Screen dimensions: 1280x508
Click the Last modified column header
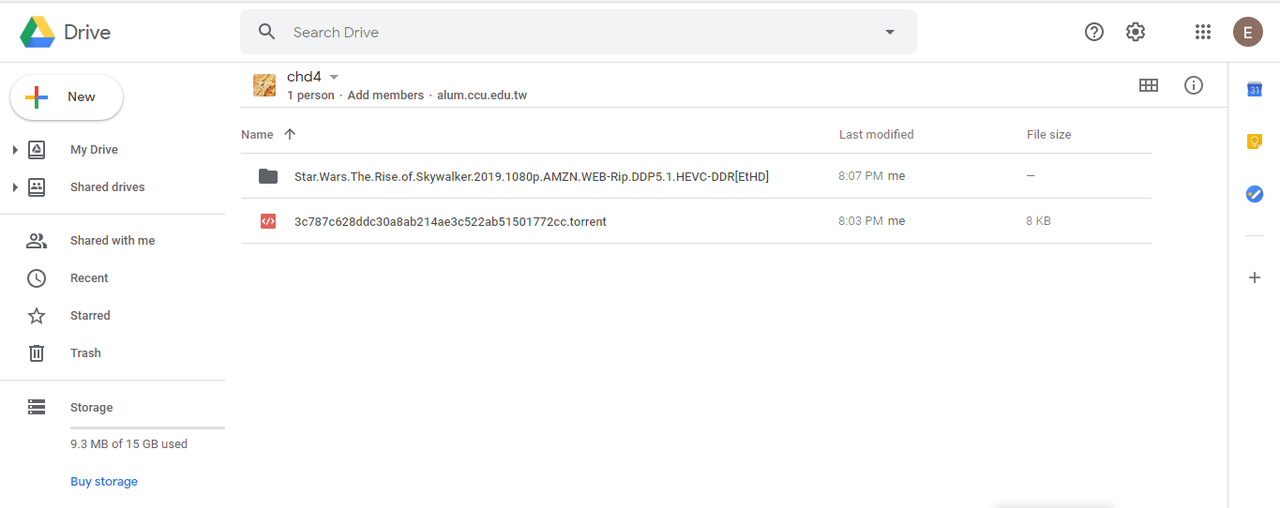(876, 135)
